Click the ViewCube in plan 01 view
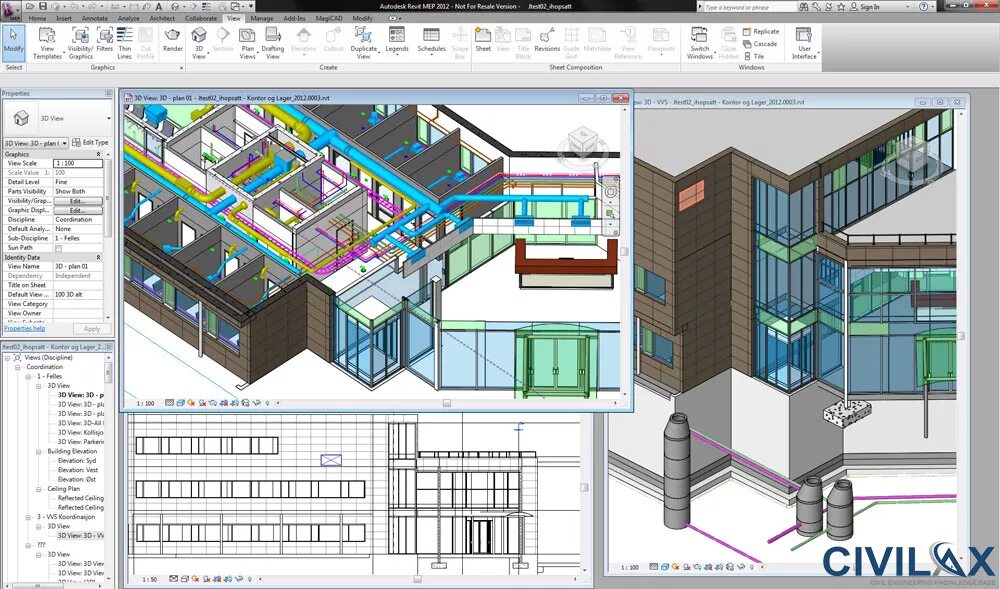 (x=582, y=142)
